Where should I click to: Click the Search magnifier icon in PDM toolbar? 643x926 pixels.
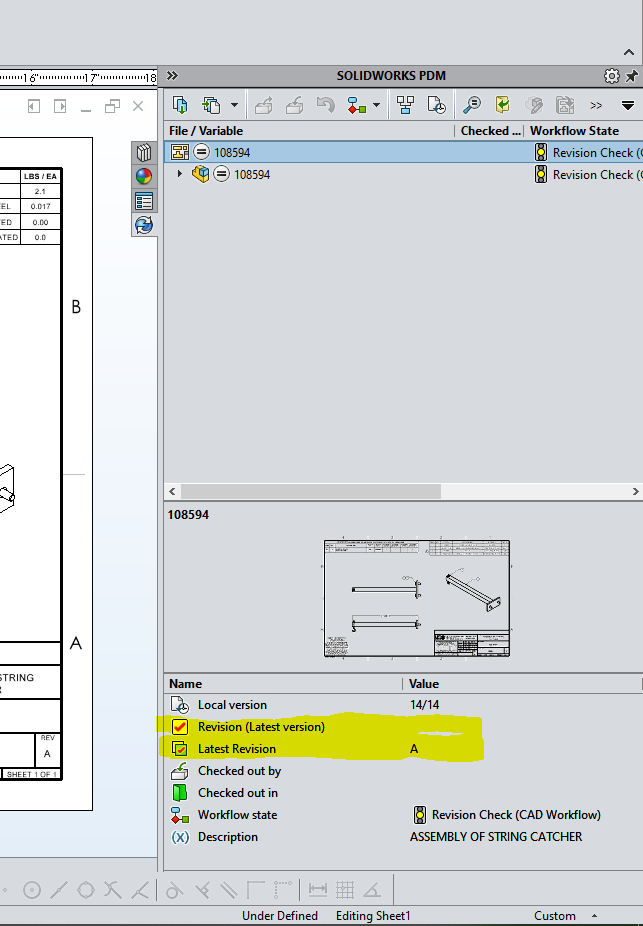470,104
